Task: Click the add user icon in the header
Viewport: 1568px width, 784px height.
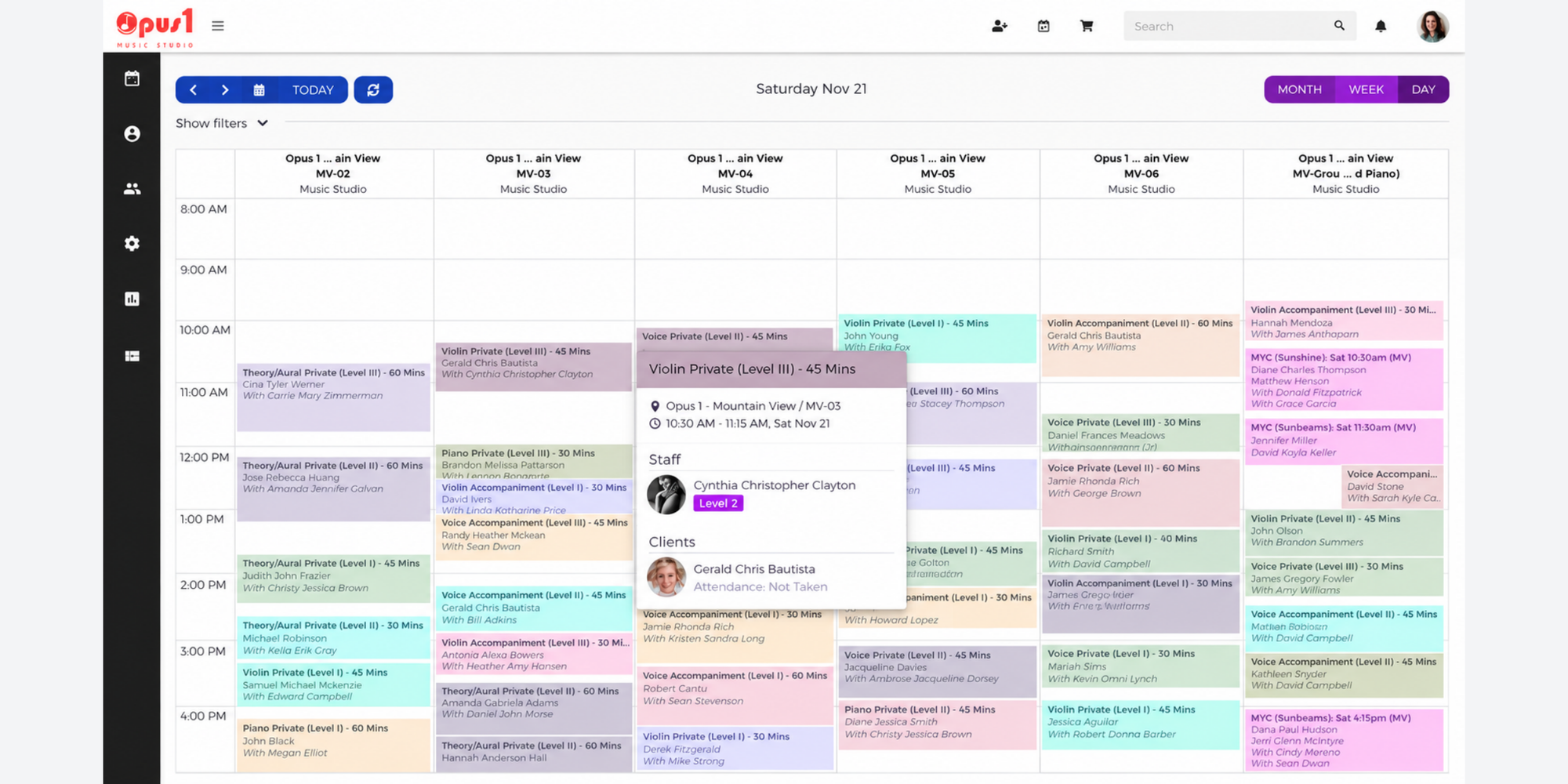Action: point(1000,26)
